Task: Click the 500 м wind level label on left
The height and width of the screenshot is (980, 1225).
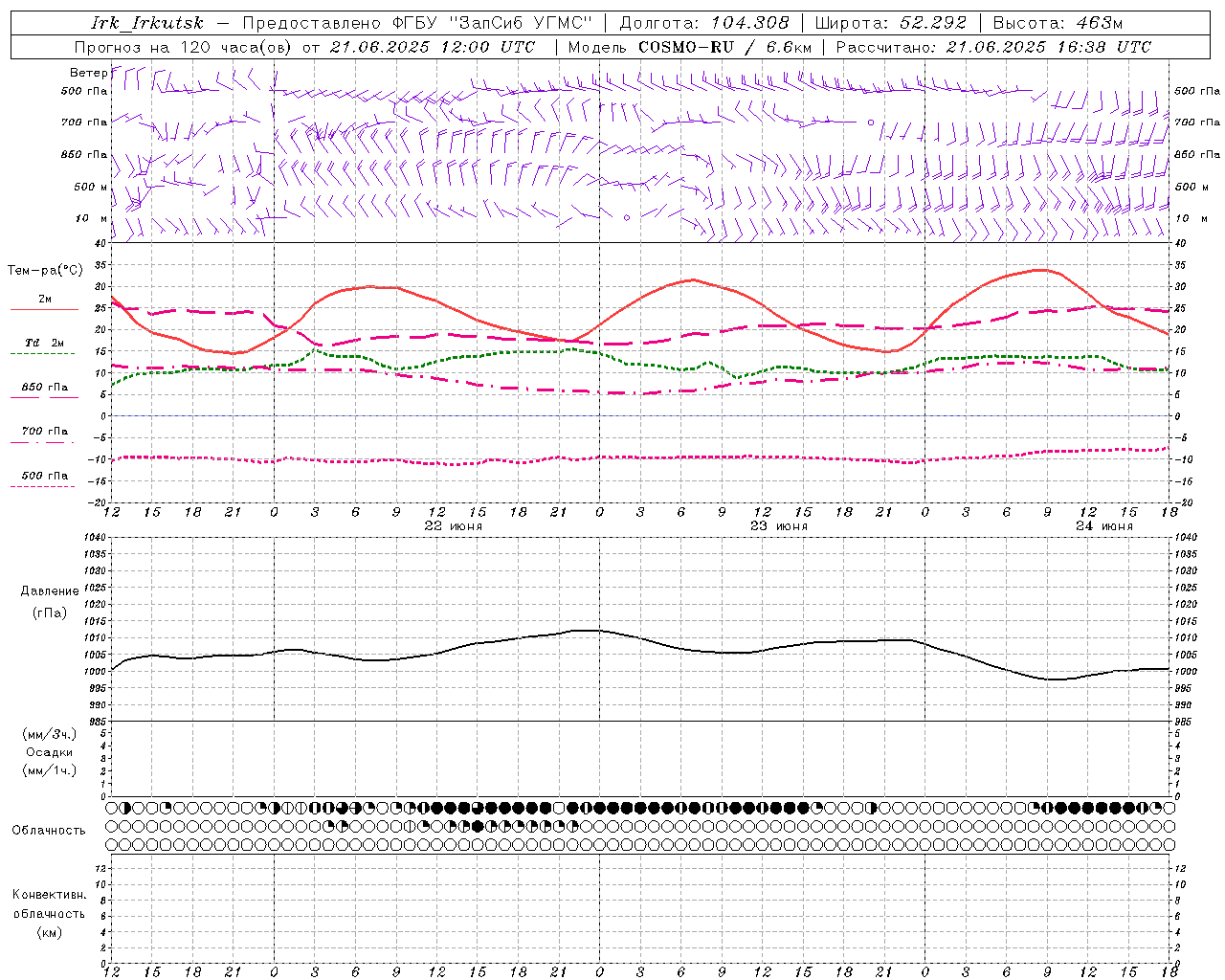Action: tap(91, 187)
